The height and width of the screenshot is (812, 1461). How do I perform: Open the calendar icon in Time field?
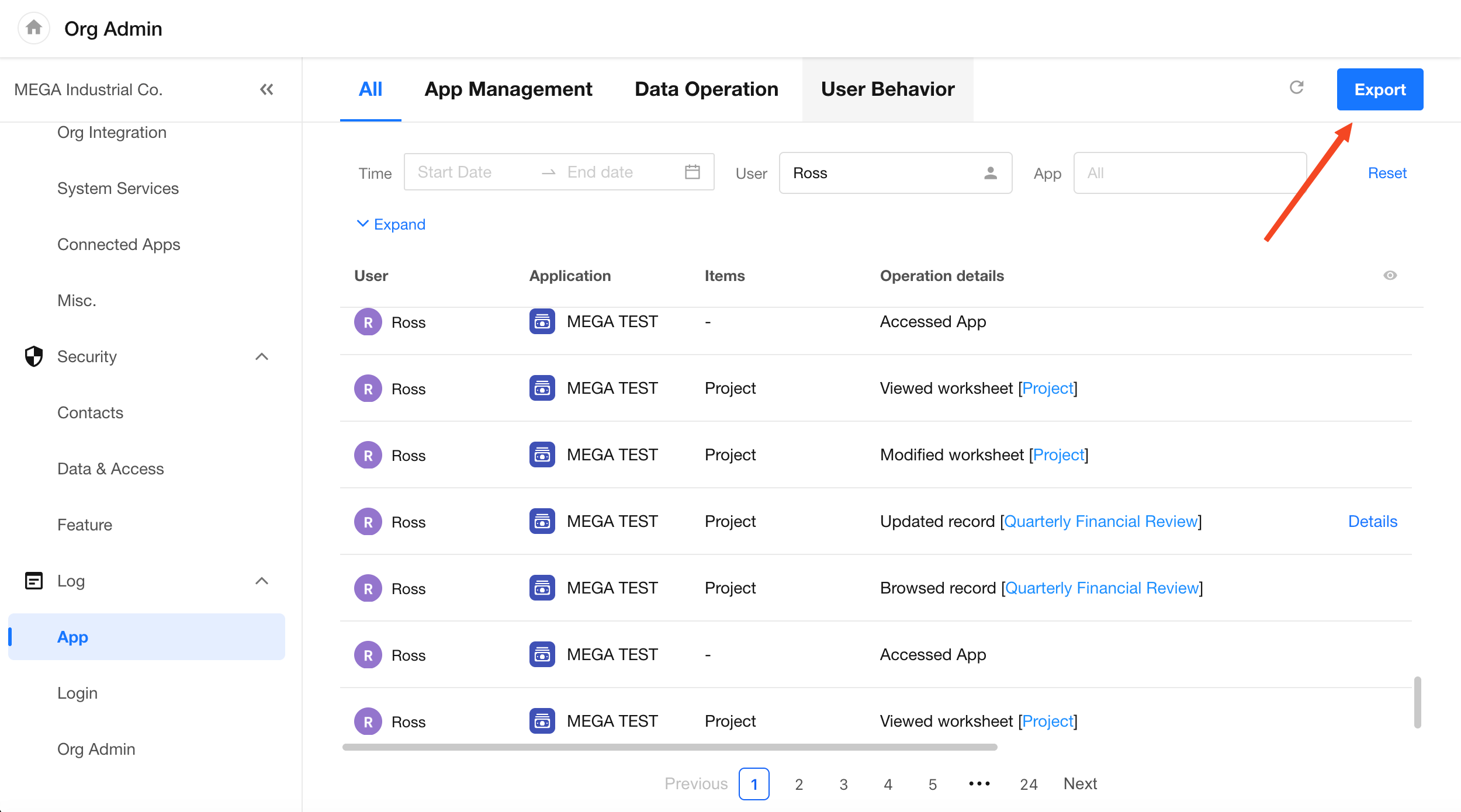693,172
